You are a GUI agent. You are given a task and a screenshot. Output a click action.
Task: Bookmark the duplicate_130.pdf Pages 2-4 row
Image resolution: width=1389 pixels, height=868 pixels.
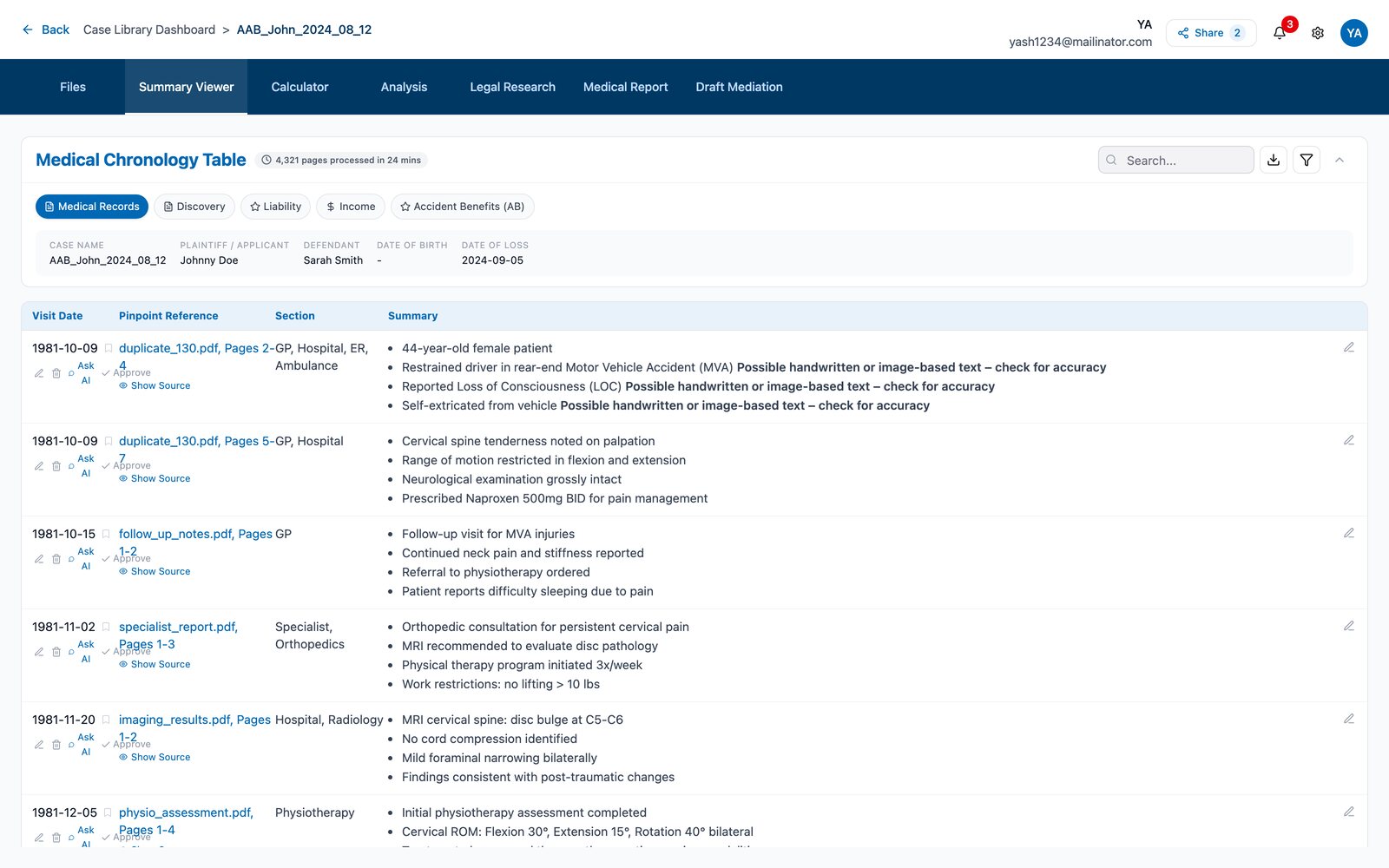109,348
